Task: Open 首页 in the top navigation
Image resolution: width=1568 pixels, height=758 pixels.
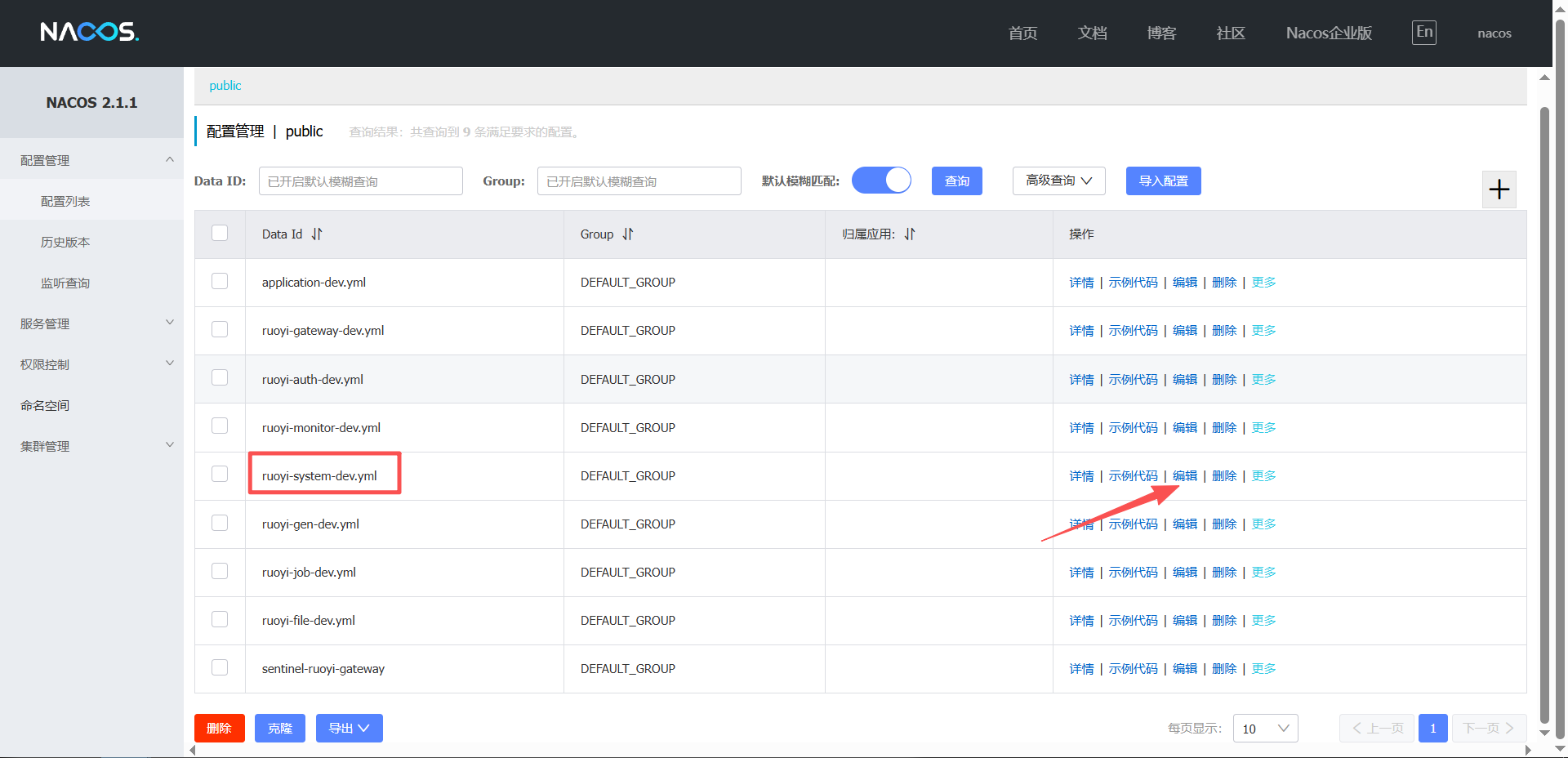Action: pyautogui.click(x=1022, y=33)
